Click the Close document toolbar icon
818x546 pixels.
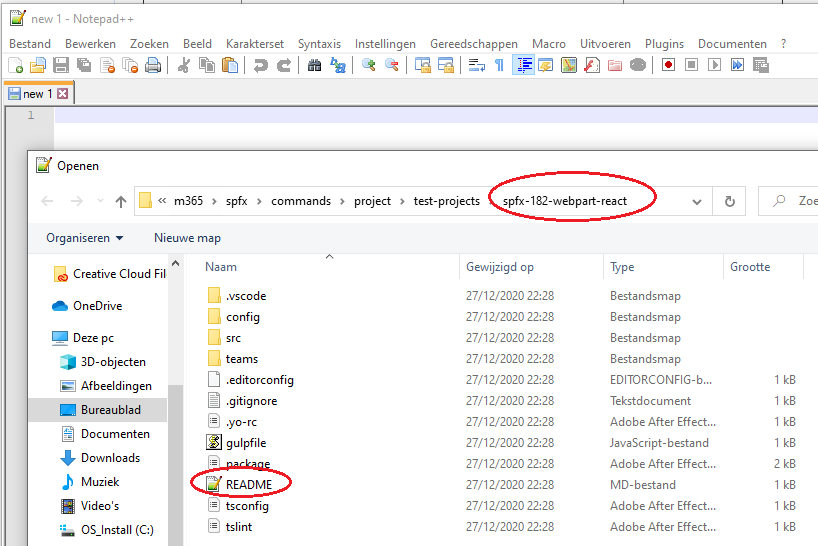point(107,65)
